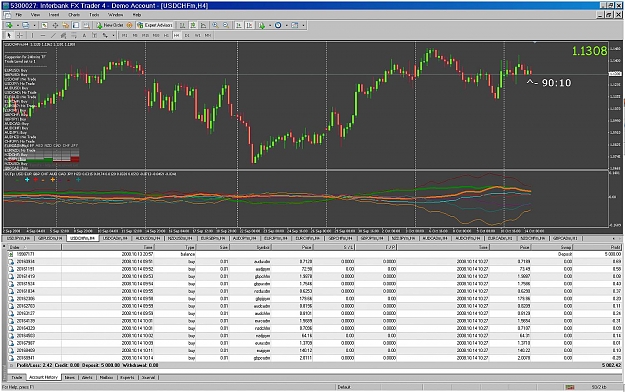Image resolution: width=625 pixels, height=392 pixels.
Task: Expand the Periods dropdown arrow
Action: coord(286,25)
